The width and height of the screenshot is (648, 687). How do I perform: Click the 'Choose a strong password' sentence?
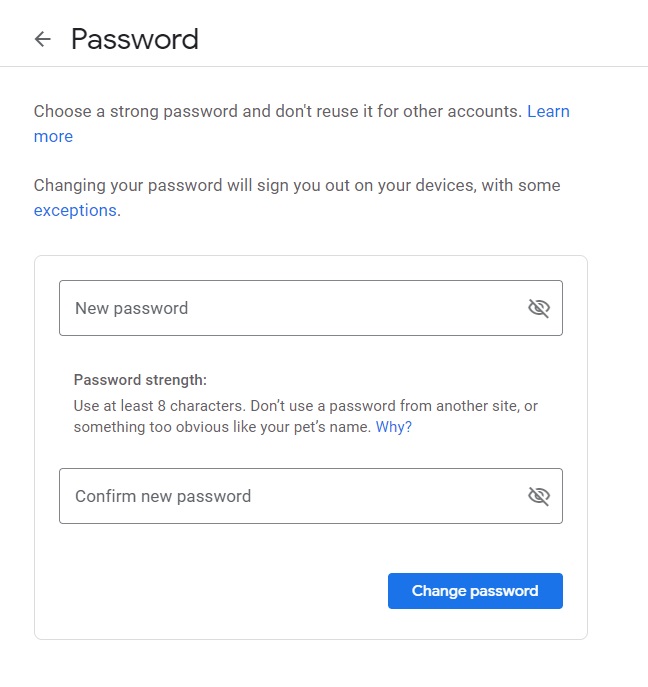tap(278, 111)
